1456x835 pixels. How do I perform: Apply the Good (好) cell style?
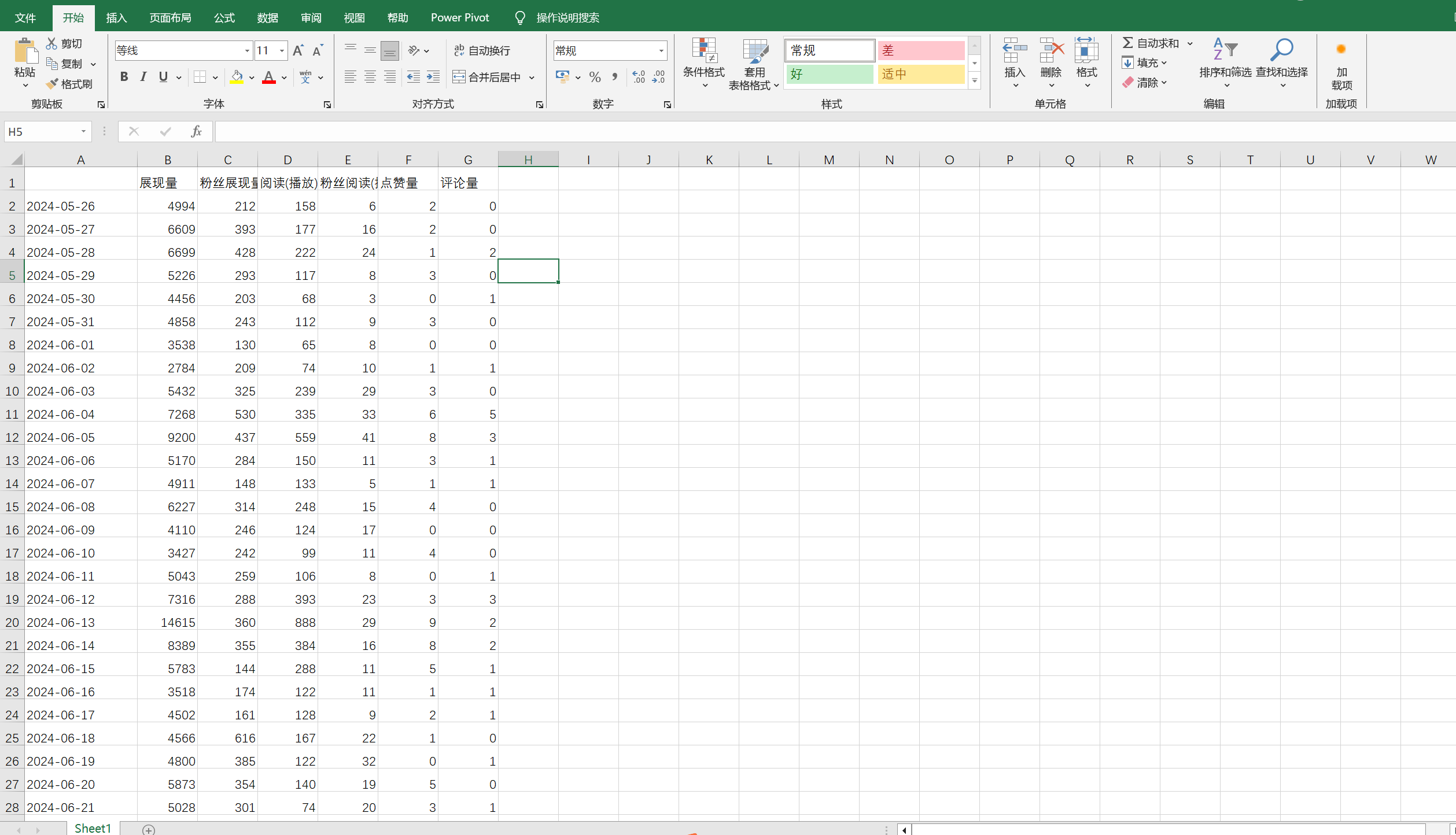830,74
